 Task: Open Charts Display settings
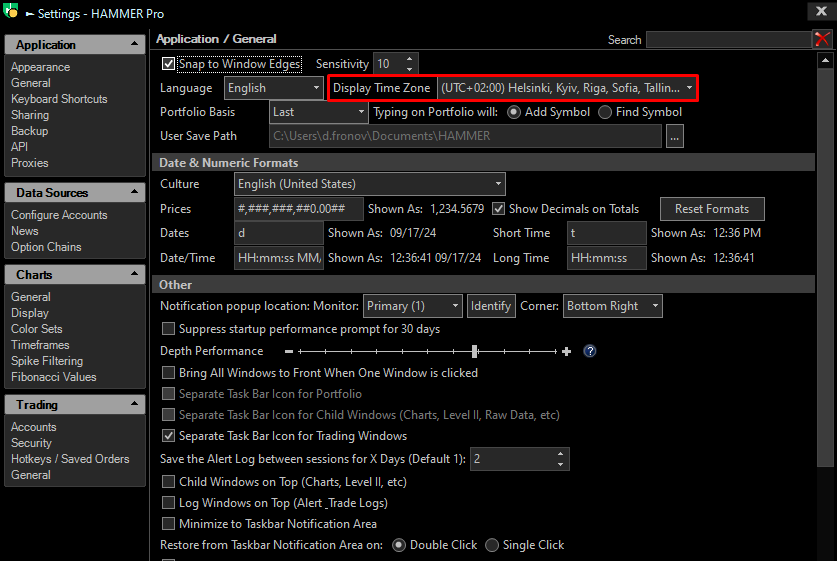(30, 313)
